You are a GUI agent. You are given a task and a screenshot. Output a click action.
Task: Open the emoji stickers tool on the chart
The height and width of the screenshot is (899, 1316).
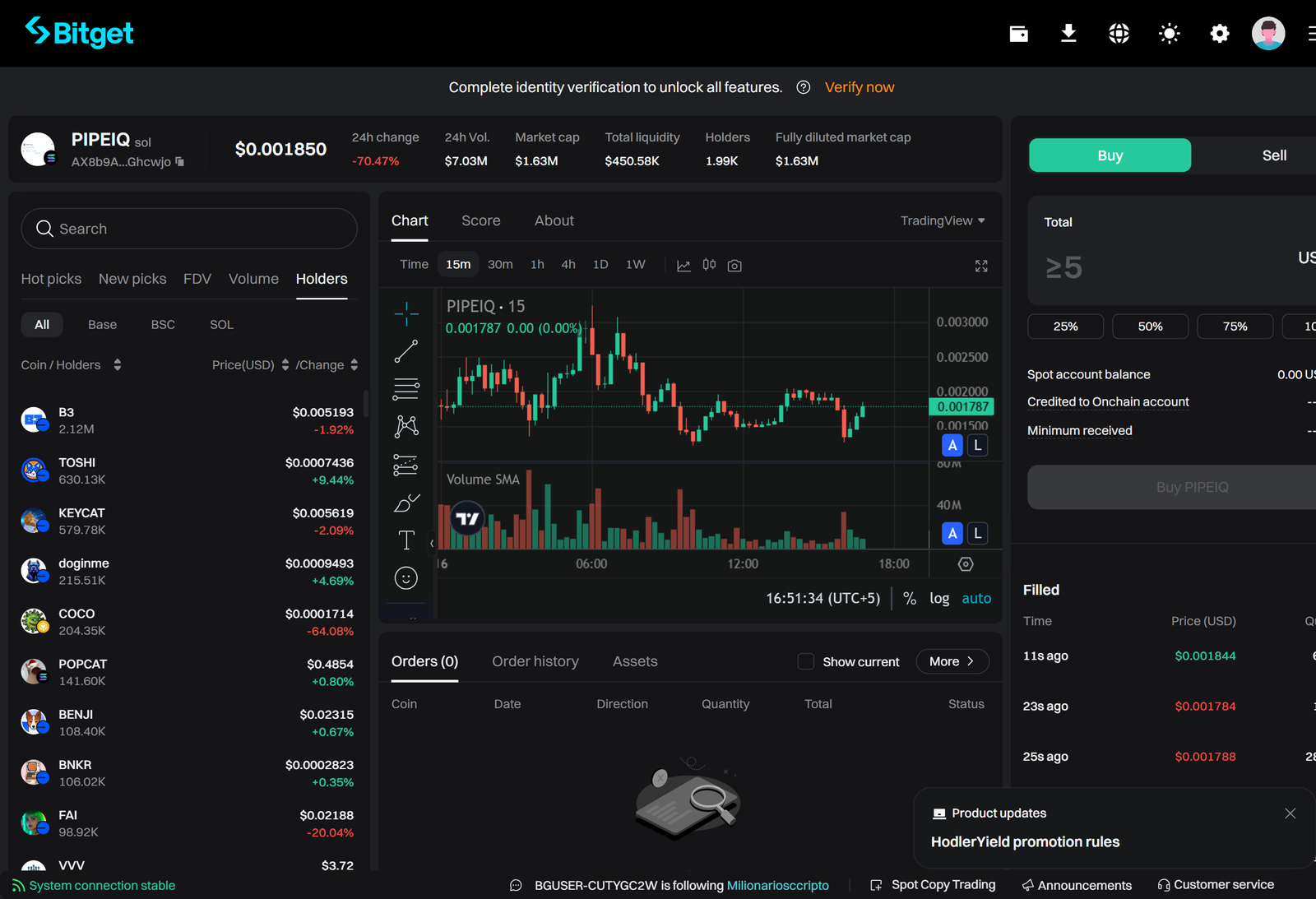(x=406, y=577)
